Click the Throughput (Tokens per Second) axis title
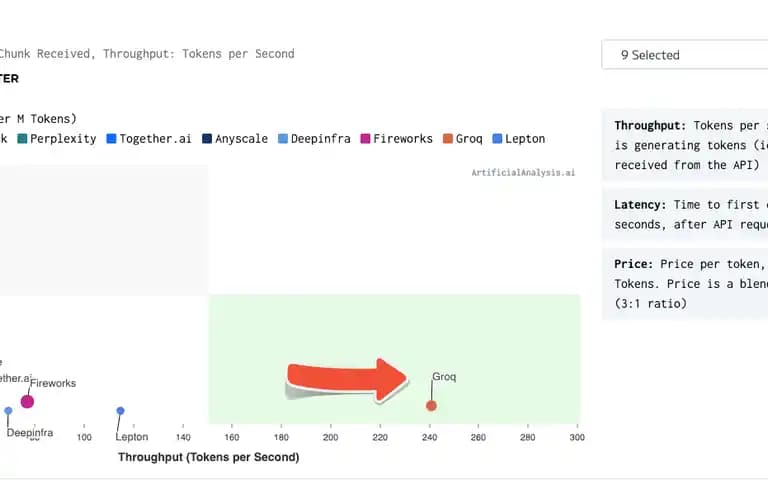This screenshot has width=768, height=480. click(x=209, y=457)
